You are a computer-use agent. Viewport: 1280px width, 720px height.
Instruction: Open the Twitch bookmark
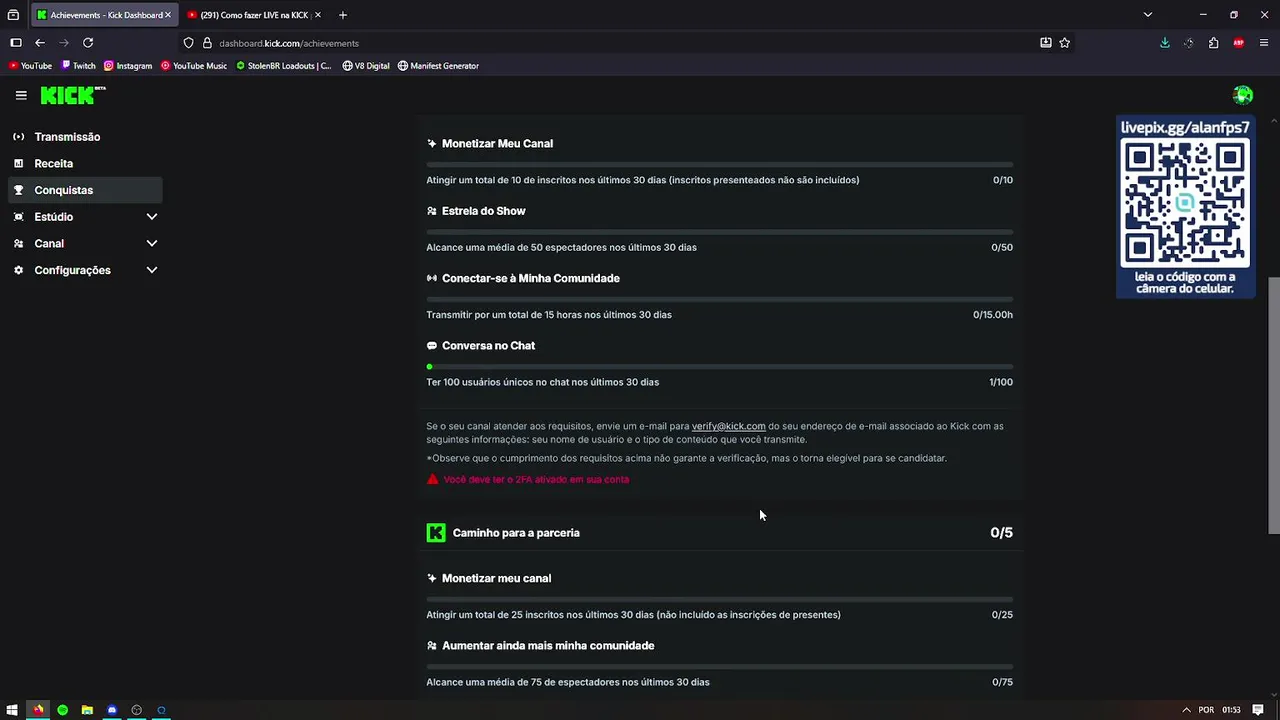point(78,66)
